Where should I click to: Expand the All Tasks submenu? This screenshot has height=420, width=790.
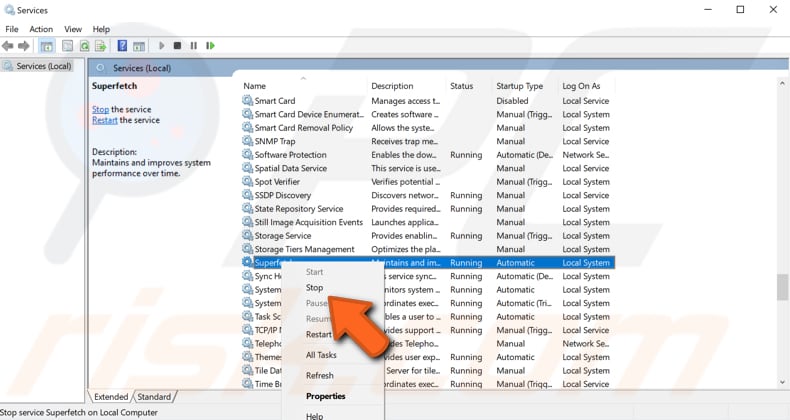[321, 355]
